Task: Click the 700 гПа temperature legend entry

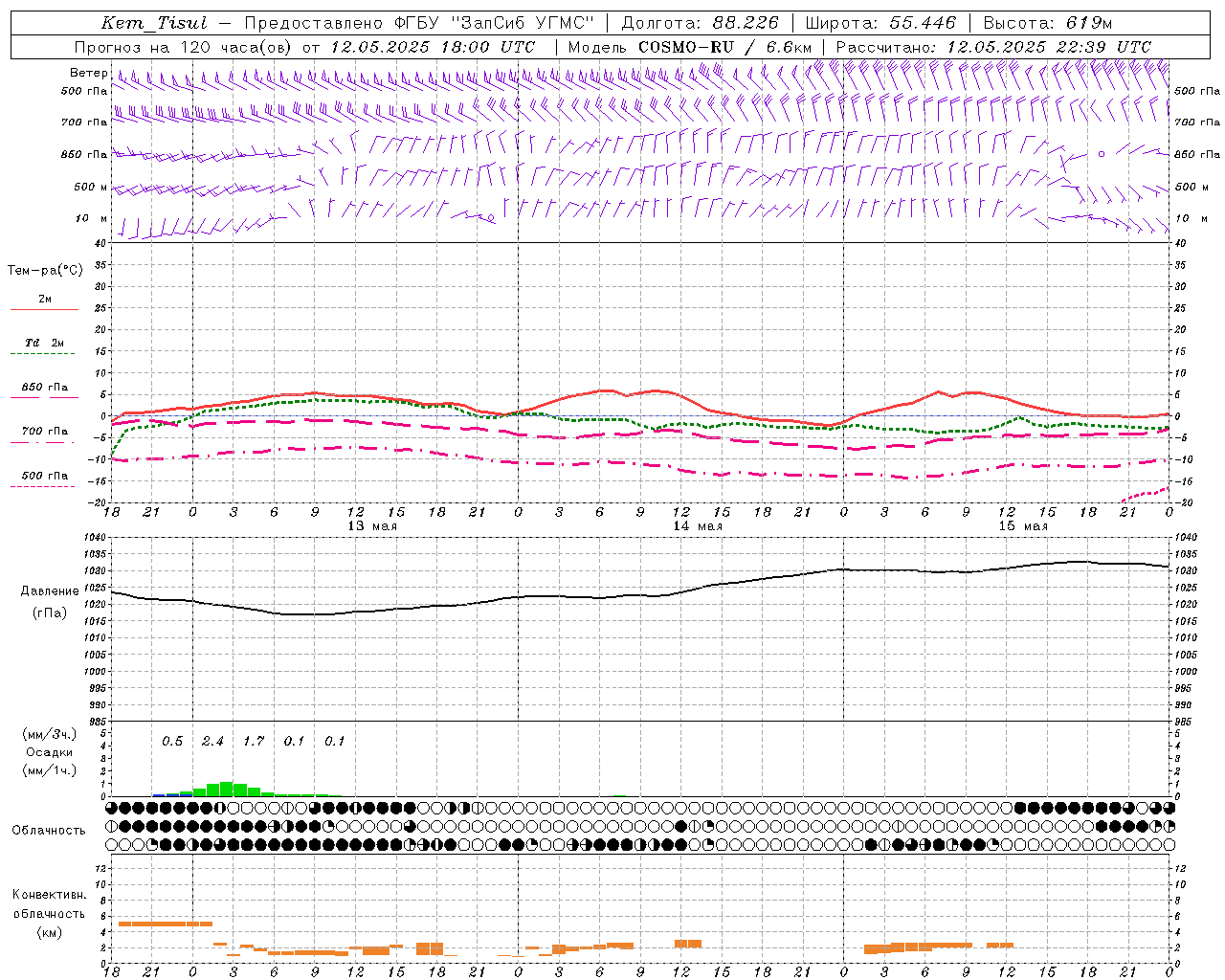Action: pos(44,432)
